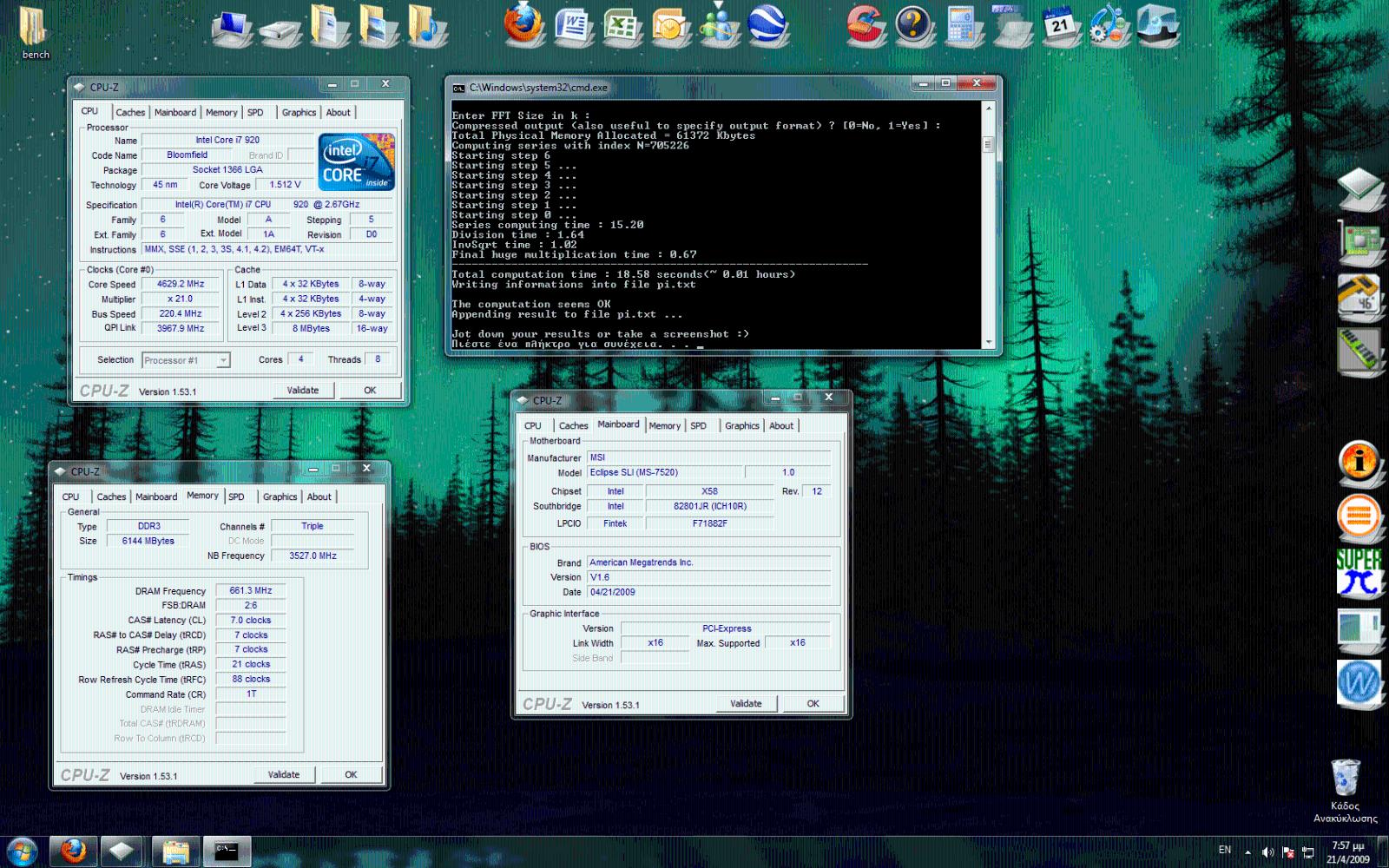This screenshot has height=868, width=1389.
Task: Switch to CPU tab in the Memory CPU-Z window
Action: click(x=71, y=497)
